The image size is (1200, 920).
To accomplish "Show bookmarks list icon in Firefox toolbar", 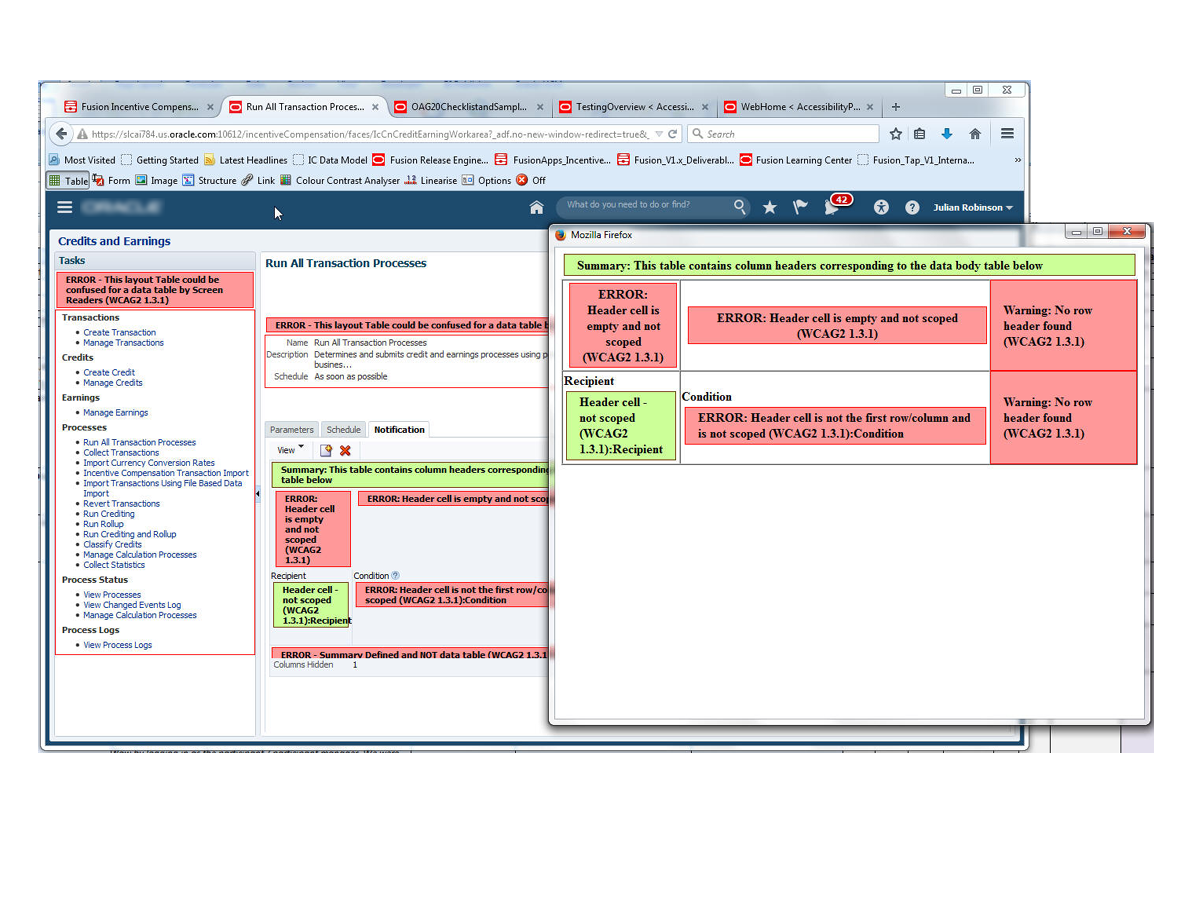I will click(x=919, y=133).
